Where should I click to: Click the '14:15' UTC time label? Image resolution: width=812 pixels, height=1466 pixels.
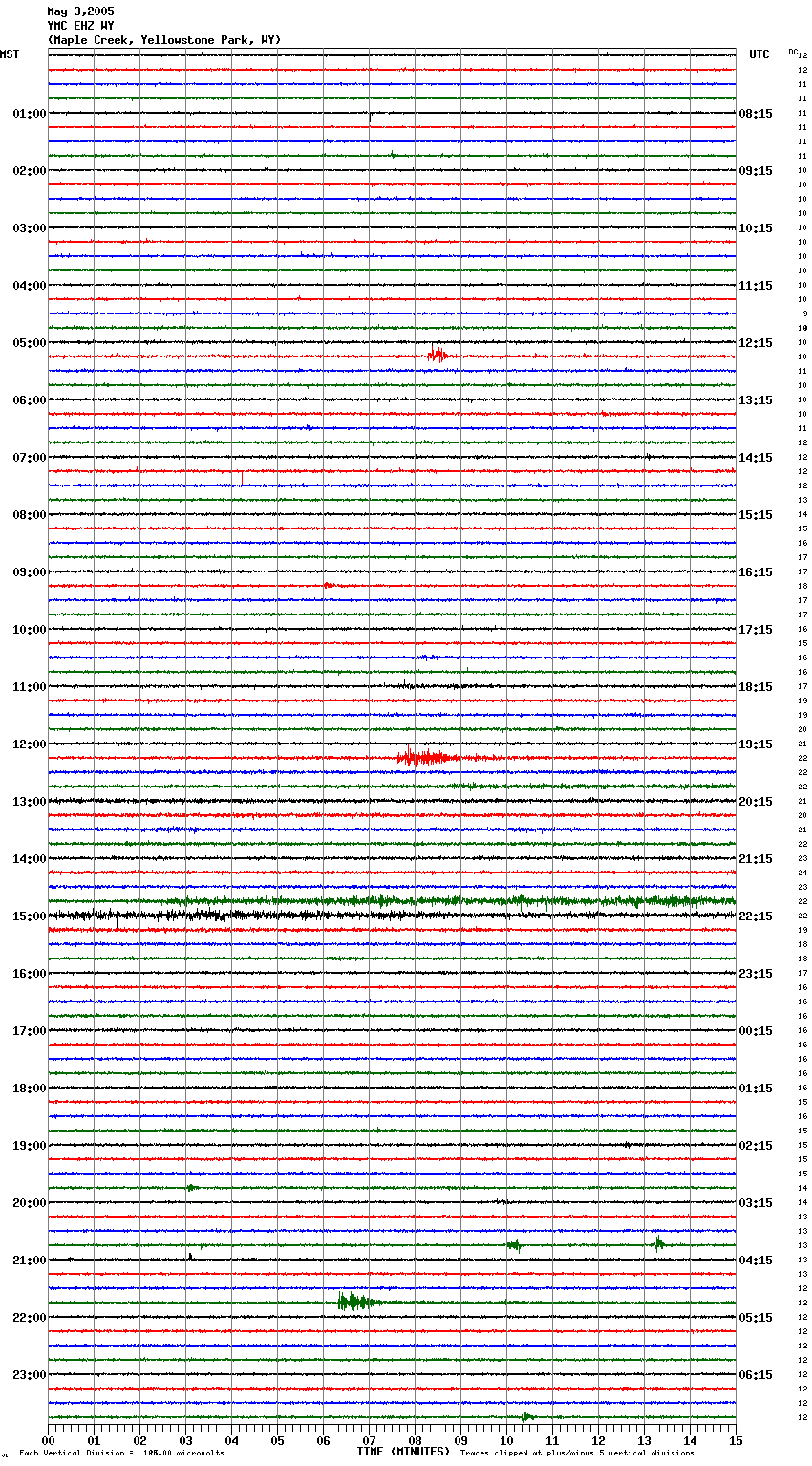coord(756,458)
